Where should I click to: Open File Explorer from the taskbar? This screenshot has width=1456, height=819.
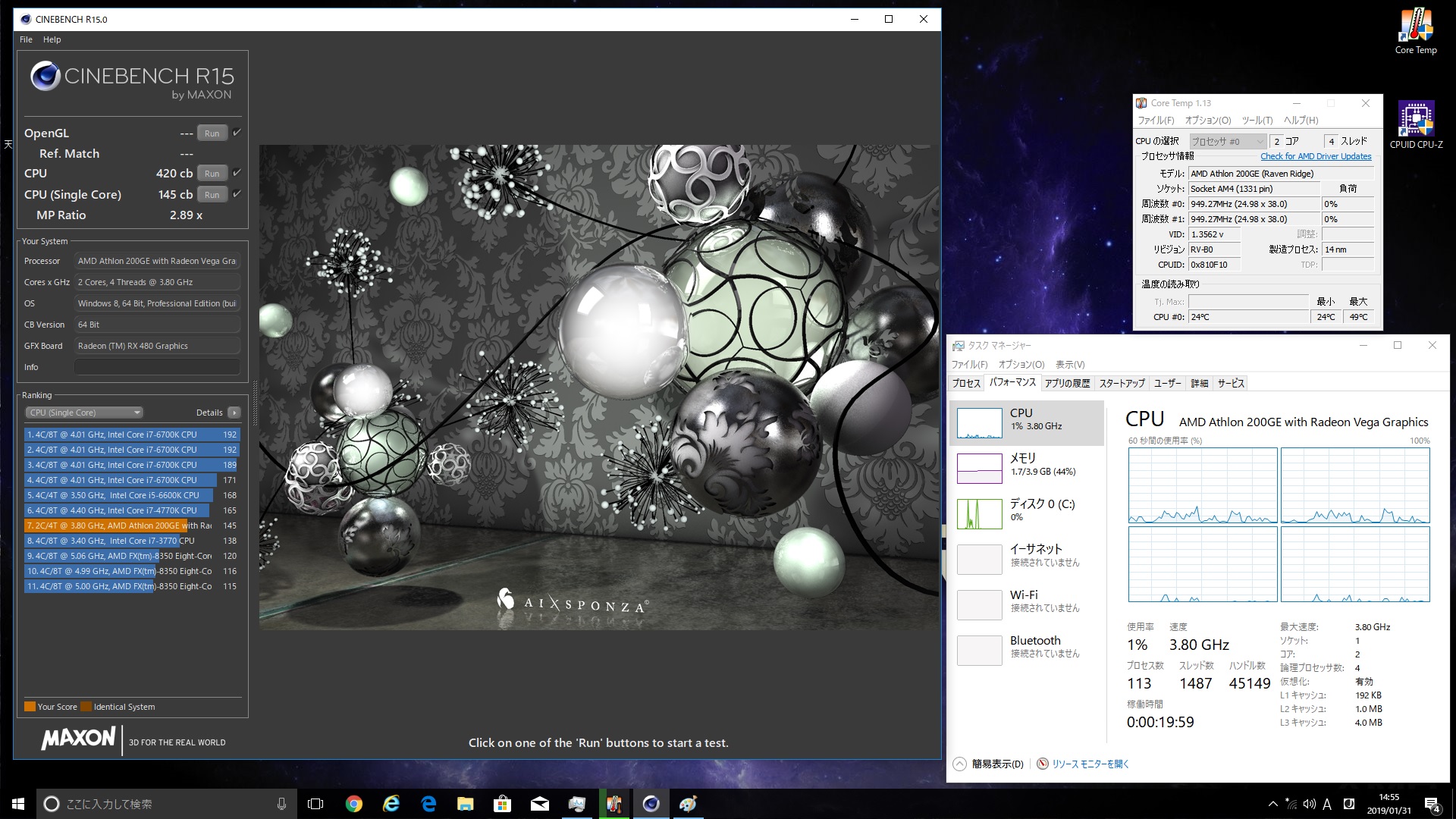[465, 804]
